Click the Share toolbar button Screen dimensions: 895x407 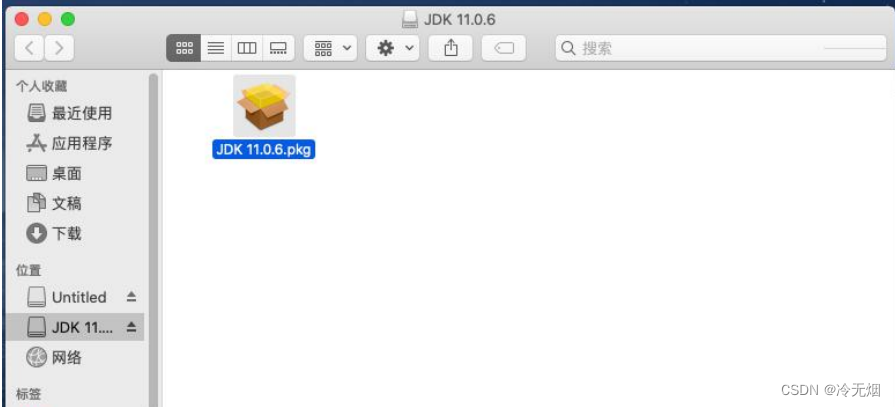[x=451, y=49]
